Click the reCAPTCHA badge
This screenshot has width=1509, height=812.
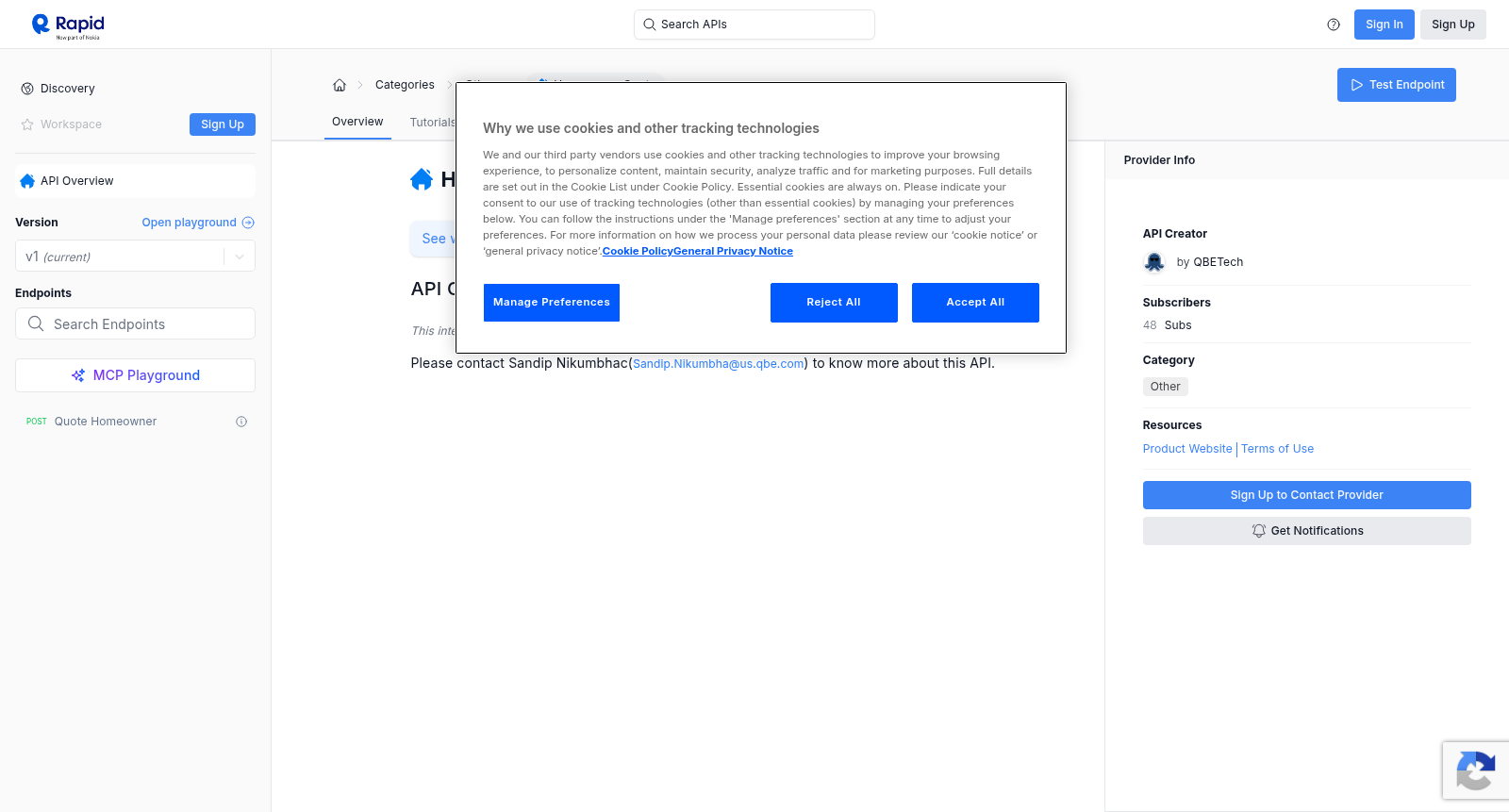1476,771
